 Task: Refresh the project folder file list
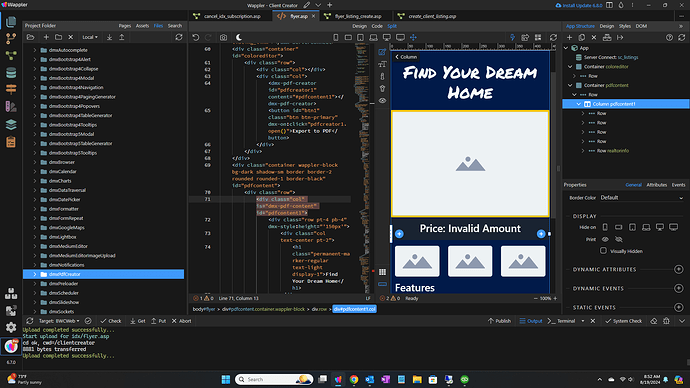pyautogui.click(x=179, y=37)
